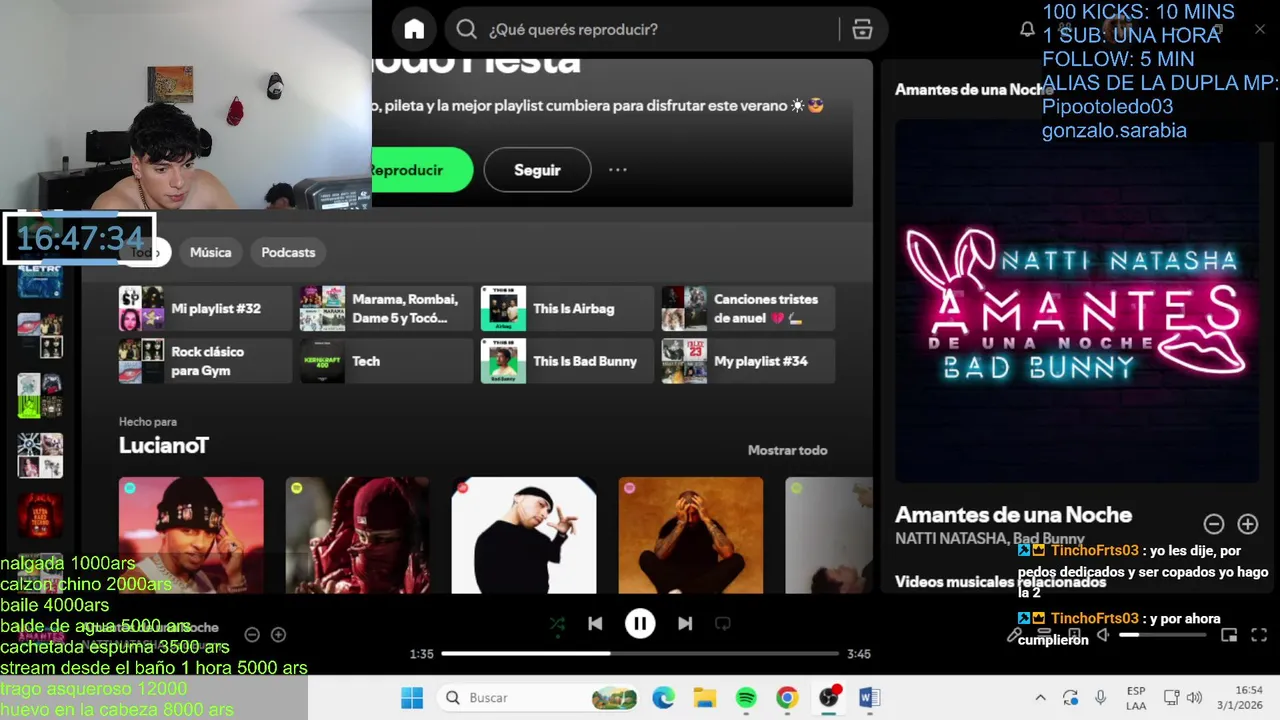Open Videos musicales relacionados section
Viewport: 1280px width, 720px height.
[1000, 582]
